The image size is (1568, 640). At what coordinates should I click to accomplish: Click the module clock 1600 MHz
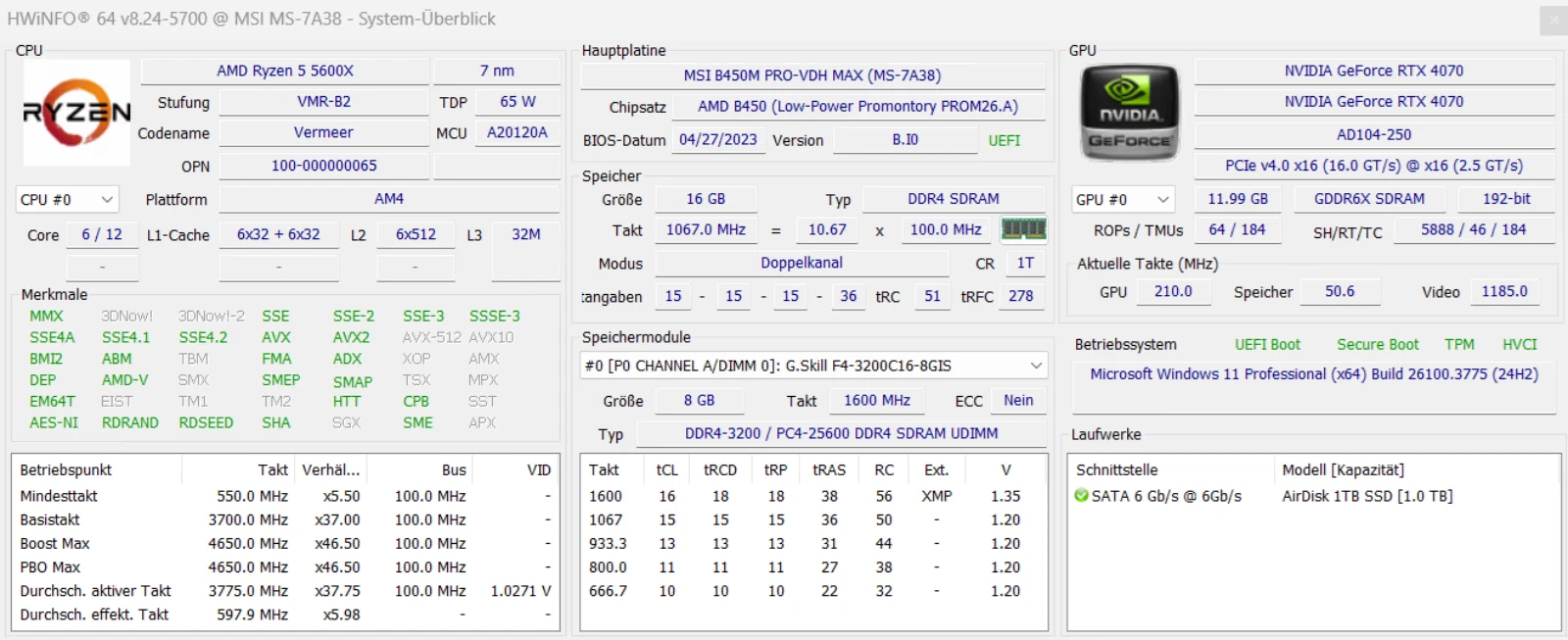[877, 401]
